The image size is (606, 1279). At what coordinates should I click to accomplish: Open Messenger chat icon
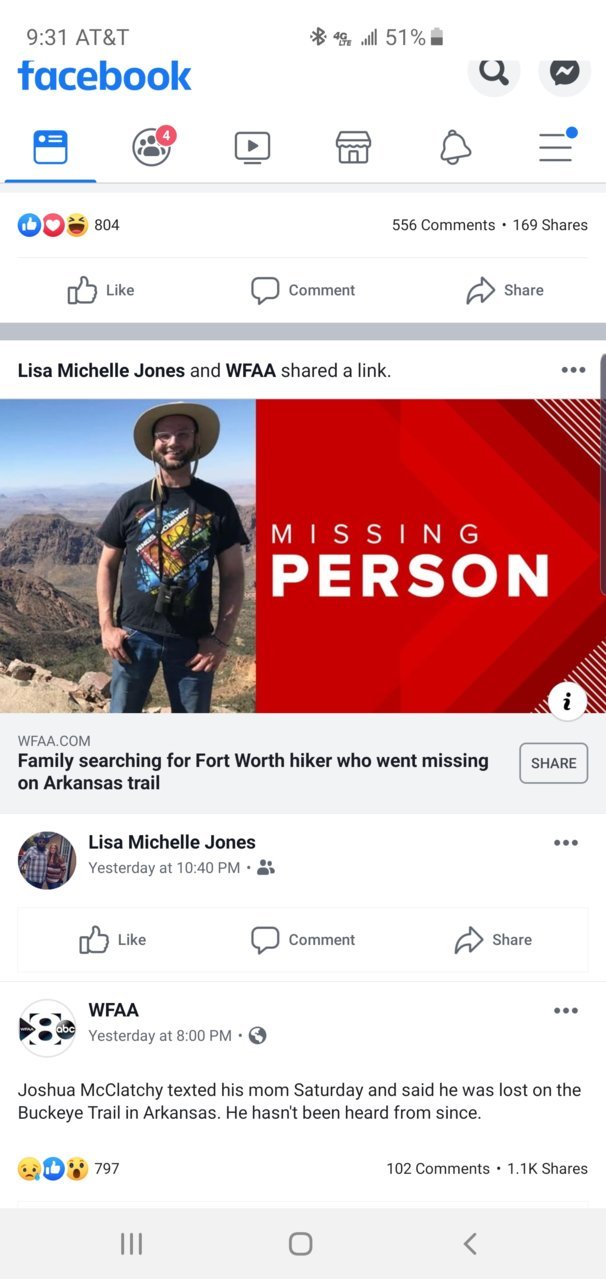point(565,73)
